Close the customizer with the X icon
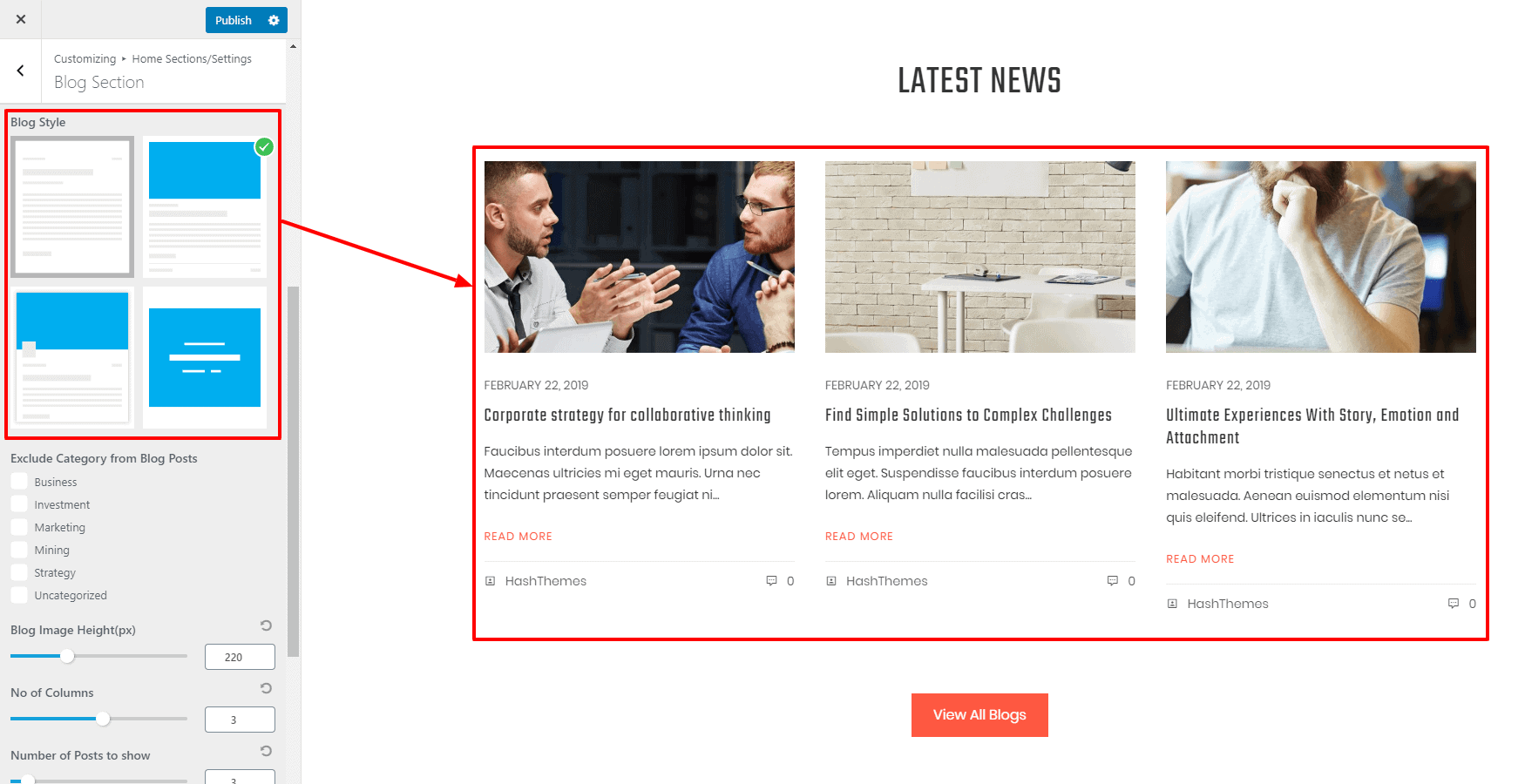Image resolution: width=1525 pixels, height=784 pixels. [x=21, y=19]
